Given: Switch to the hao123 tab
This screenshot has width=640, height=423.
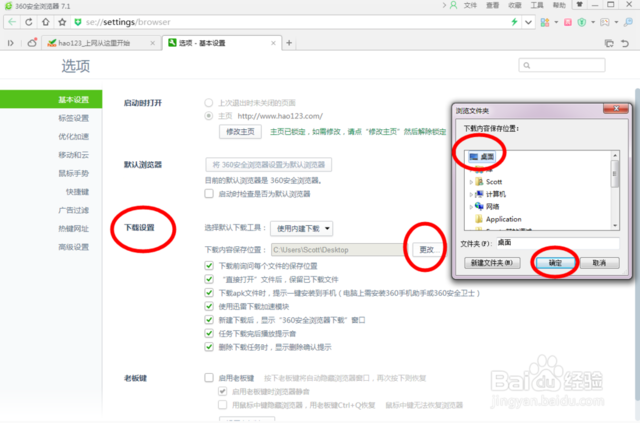Looking at the screenshot, I should point(100,43).
